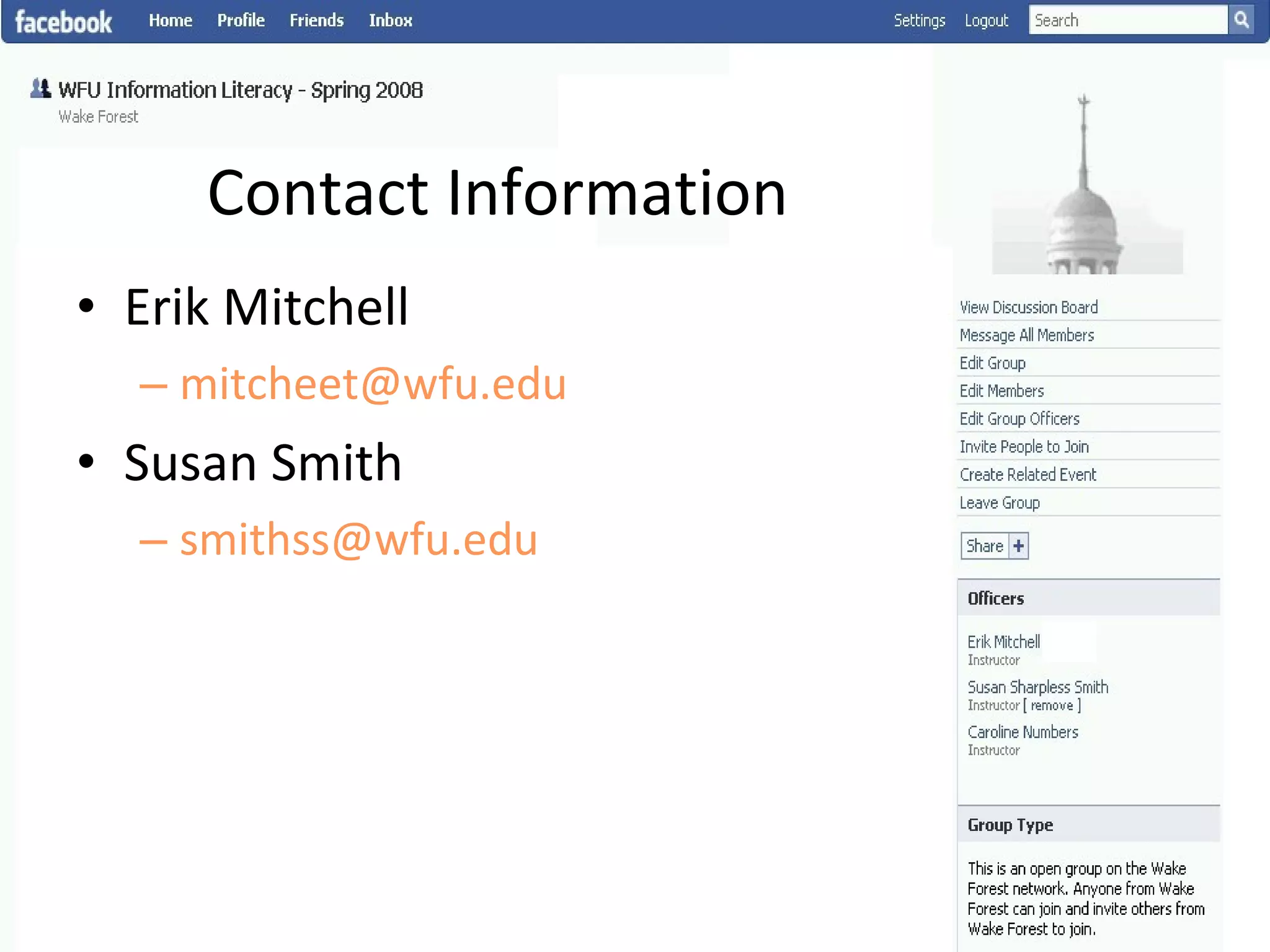Click the chapel steeple group photo
Viewport: 1270px width, 952px height.
click(1087, 183)
